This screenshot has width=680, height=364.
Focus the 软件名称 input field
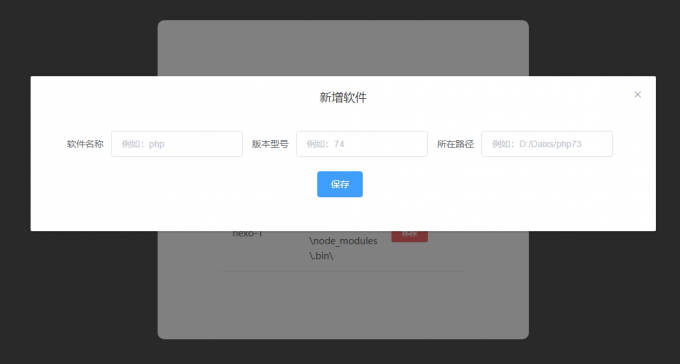pyautogui.click(x=177, y=144)
